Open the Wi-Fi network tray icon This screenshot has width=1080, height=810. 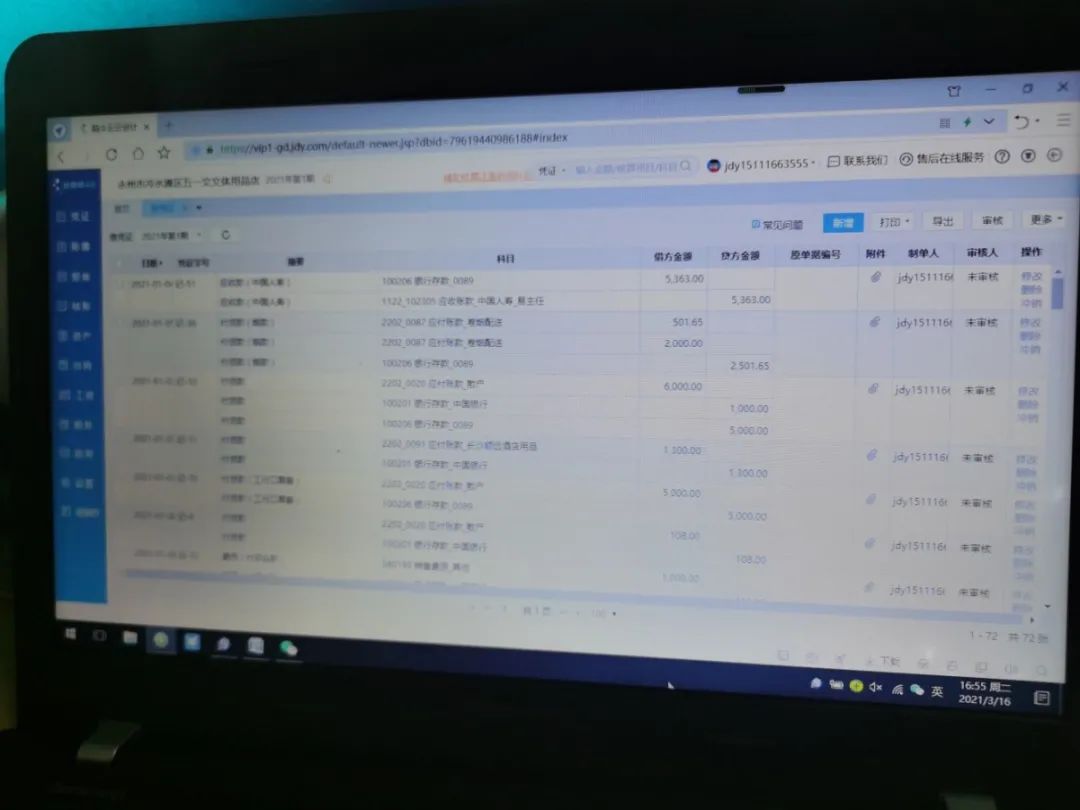coord(897,689)
